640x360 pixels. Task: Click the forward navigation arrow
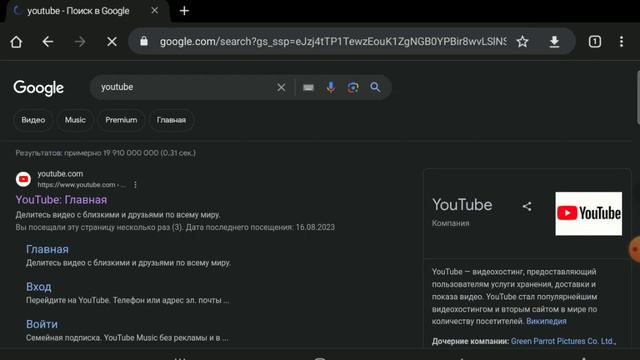[x=80, y=42]
